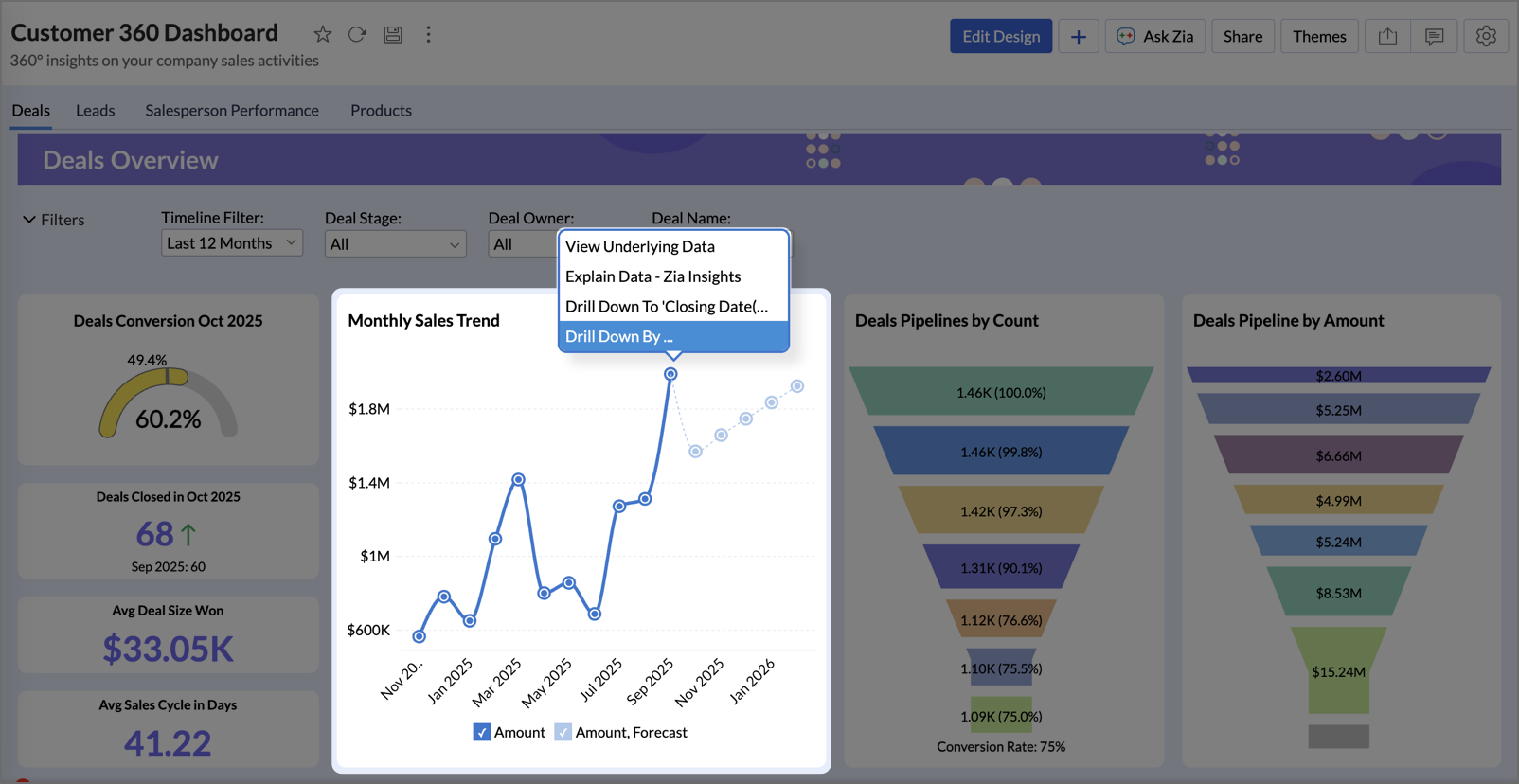
Task: Click the save icon beside the title
Action: pos(393,35)
